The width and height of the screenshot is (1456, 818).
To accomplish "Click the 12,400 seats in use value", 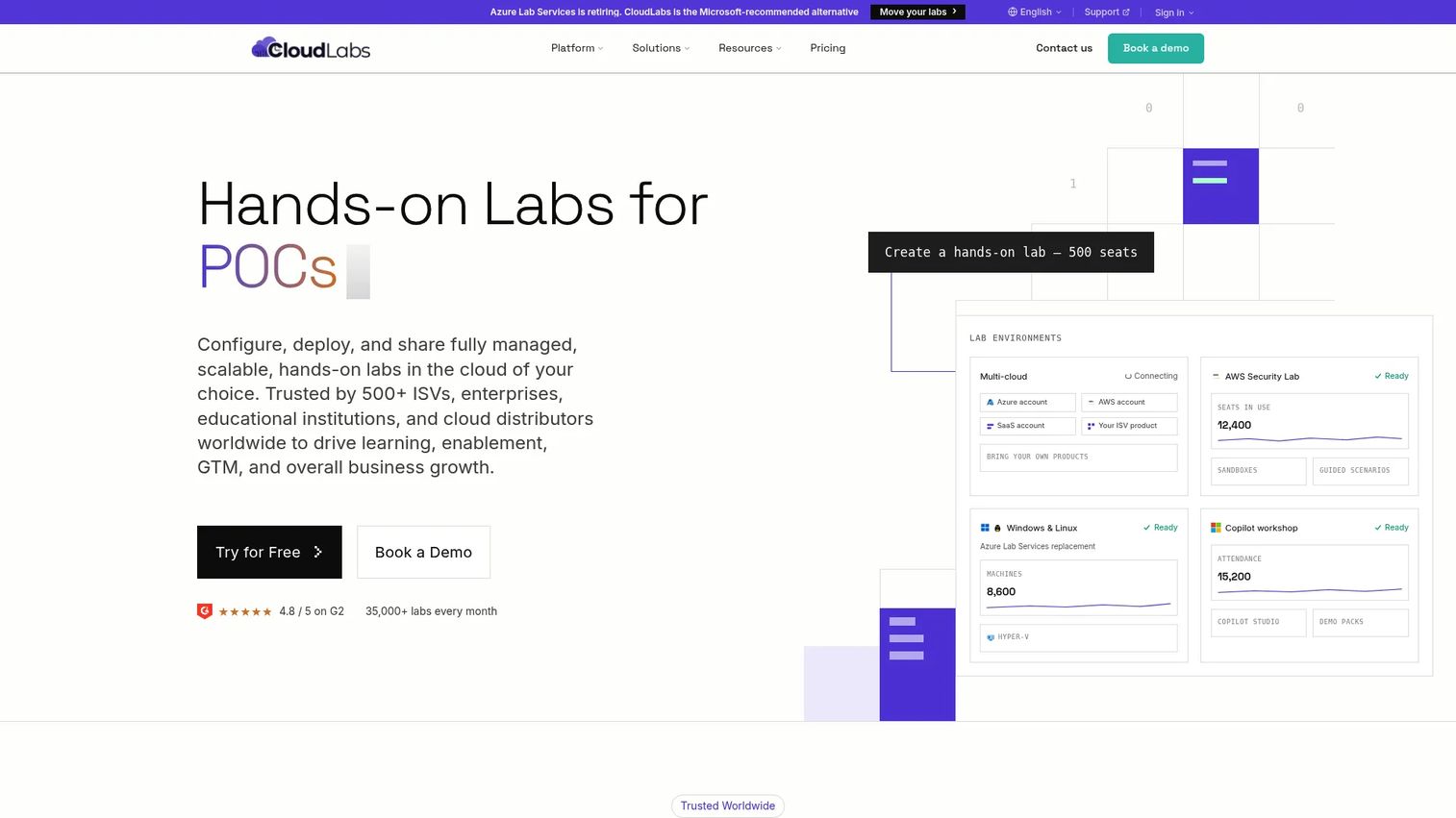I will 1234,425.
